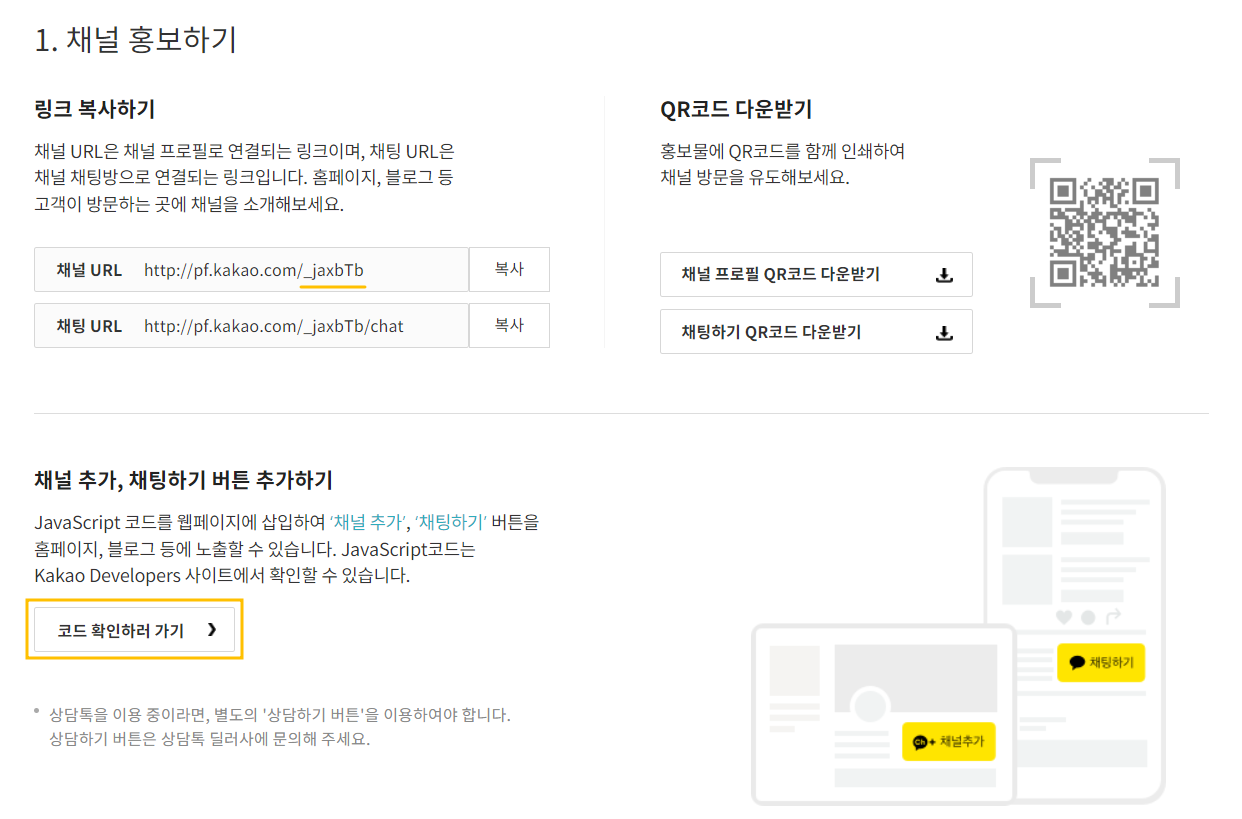Click the QR code image
The height and width of the screenshot is (819, 1242).
pyautogui.click(x=1104, y=232)
